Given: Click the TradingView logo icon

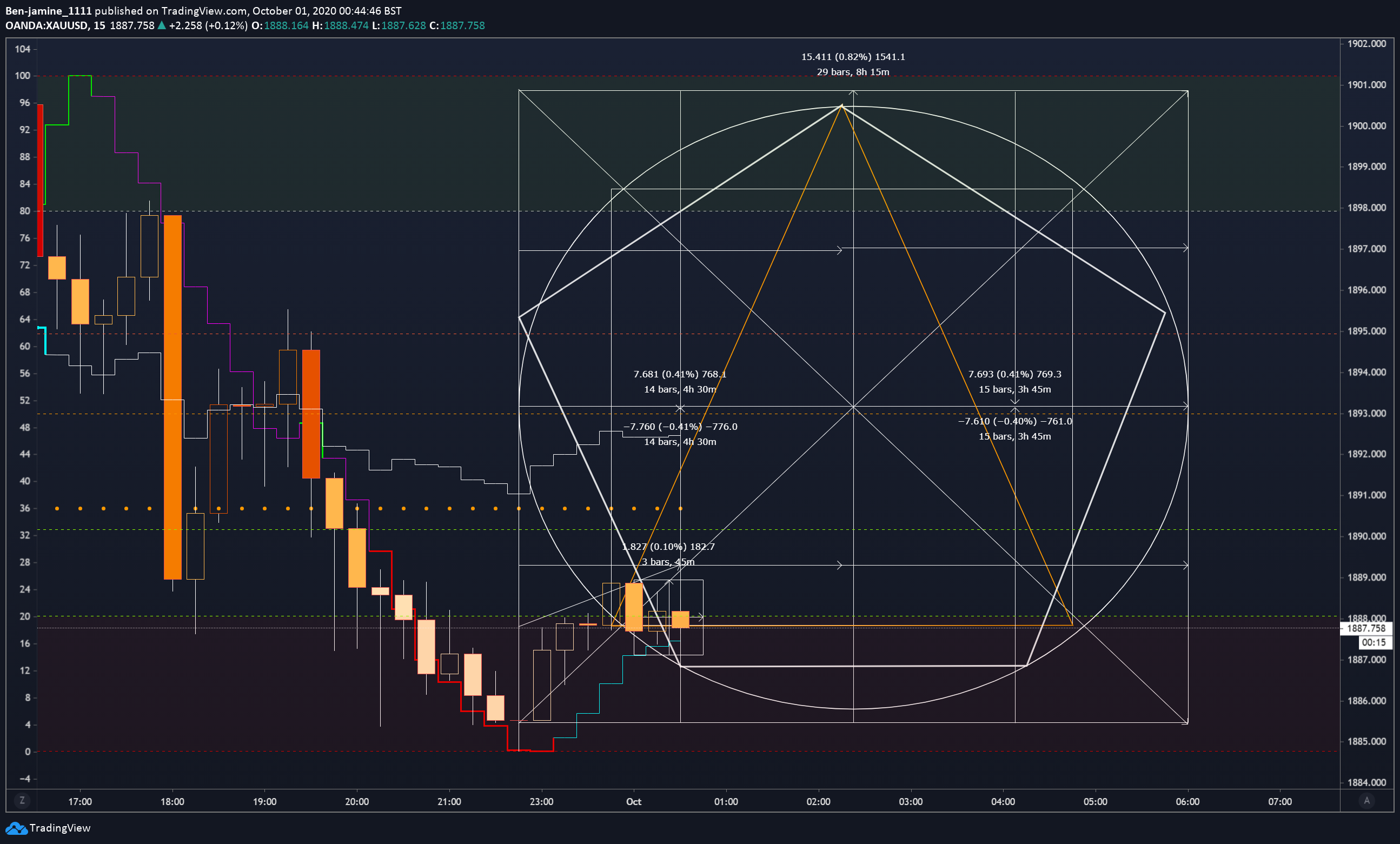Looking at the screenshot, I should tap(16, 829).
